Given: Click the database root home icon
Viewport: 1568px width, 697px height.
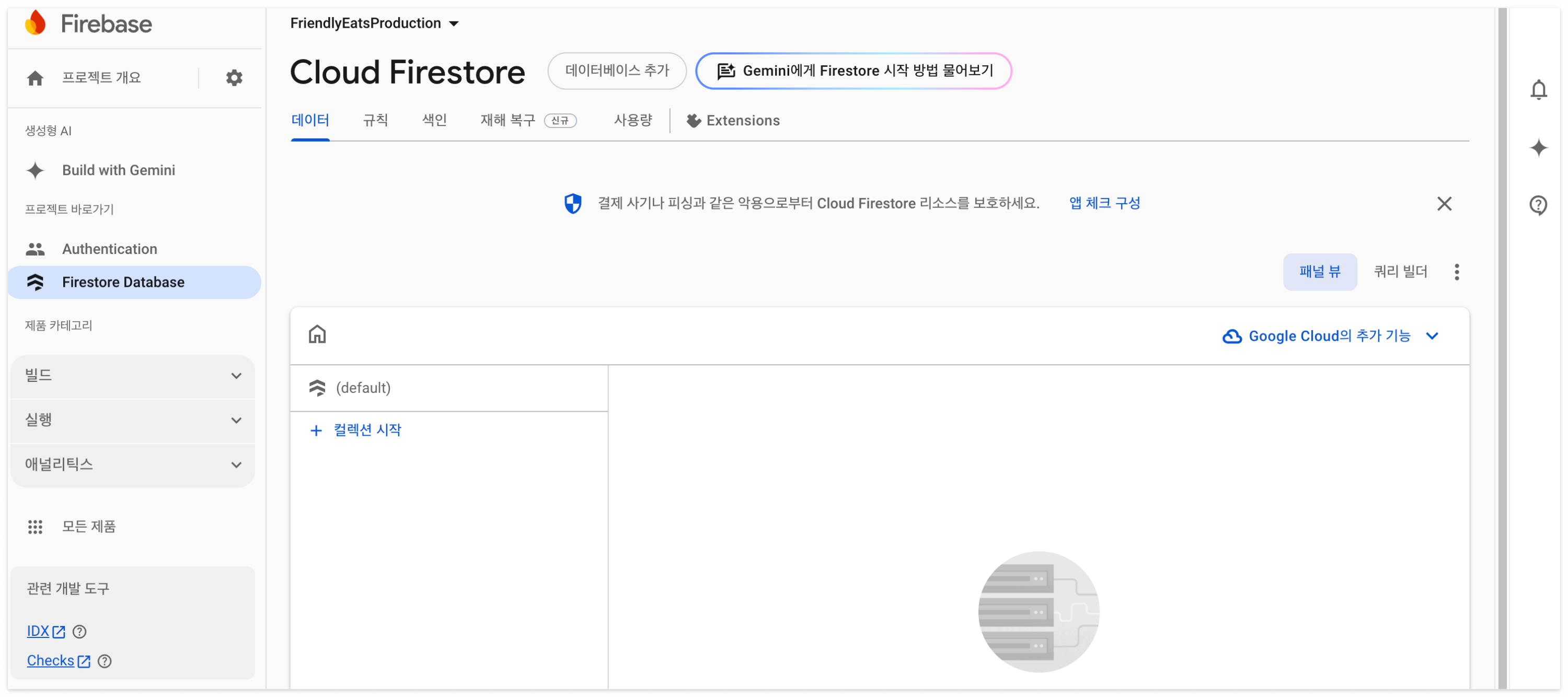Looking at the screenshot, I should [317, 335].
